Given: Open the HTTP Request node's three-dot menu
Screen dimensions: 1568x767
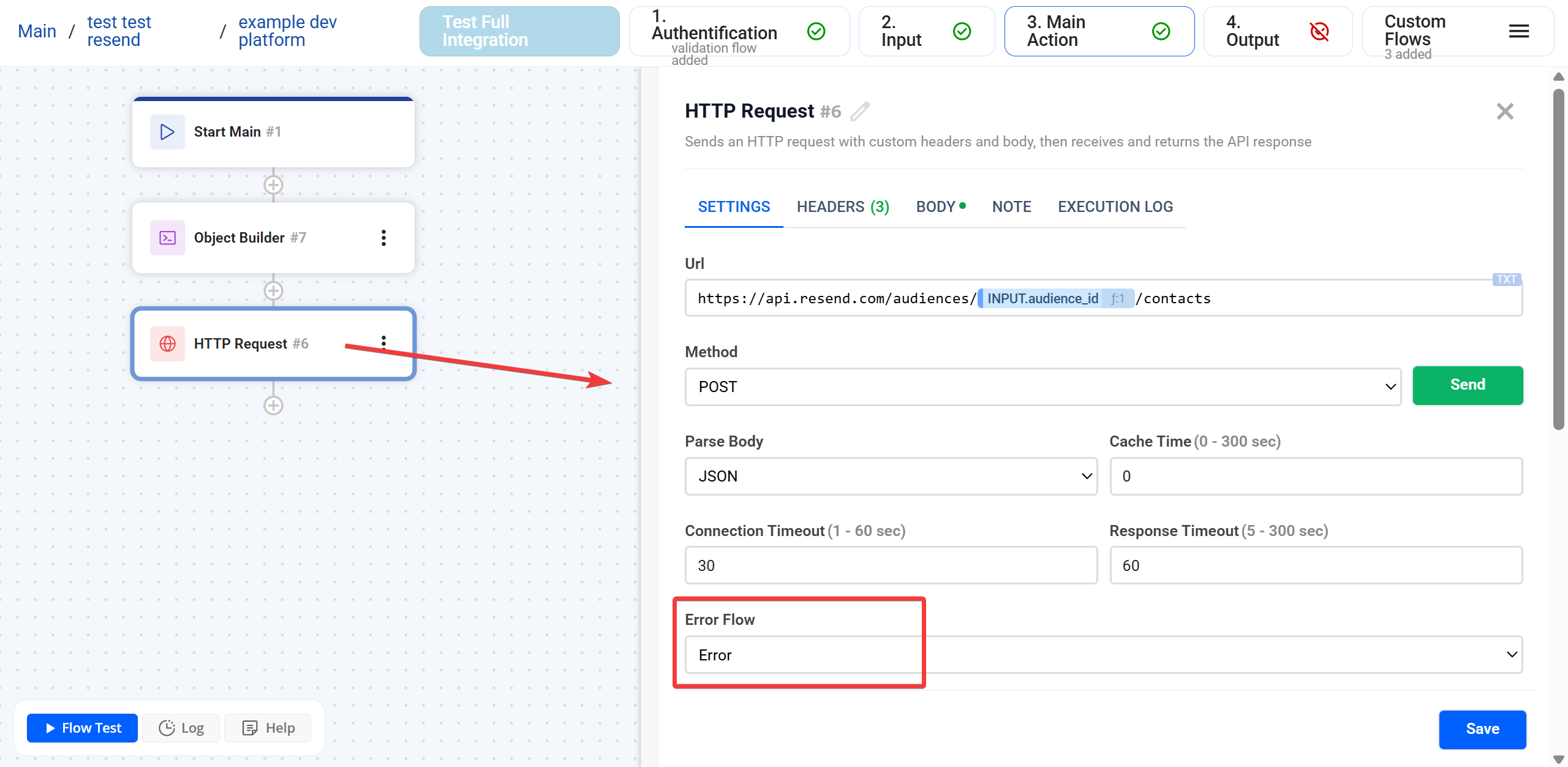Looking at the screenshot, I should point(384,341).
